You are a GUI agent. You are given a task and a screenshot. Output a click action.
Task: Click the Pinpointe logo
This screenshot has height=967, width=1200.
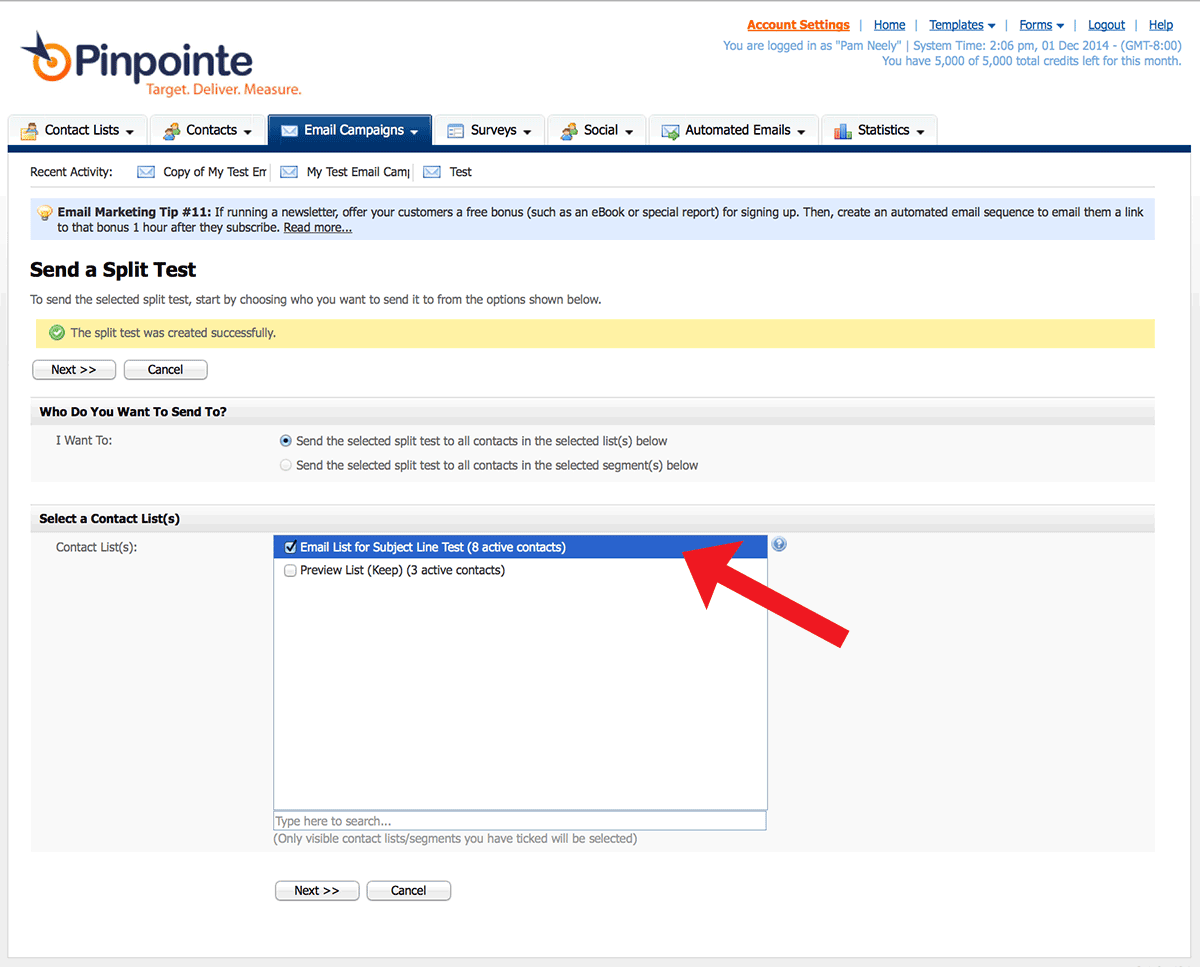point(160,64)
